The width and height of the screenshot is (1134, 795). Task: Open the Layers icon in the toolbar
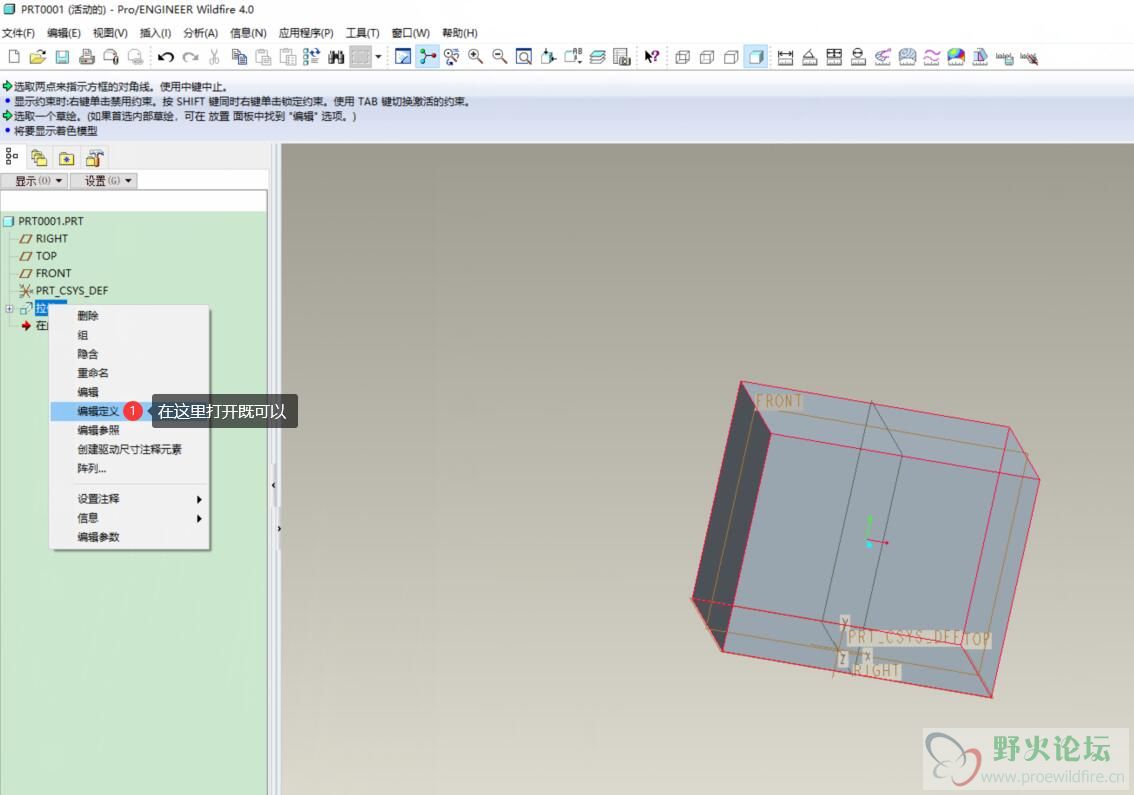(597, 56)
